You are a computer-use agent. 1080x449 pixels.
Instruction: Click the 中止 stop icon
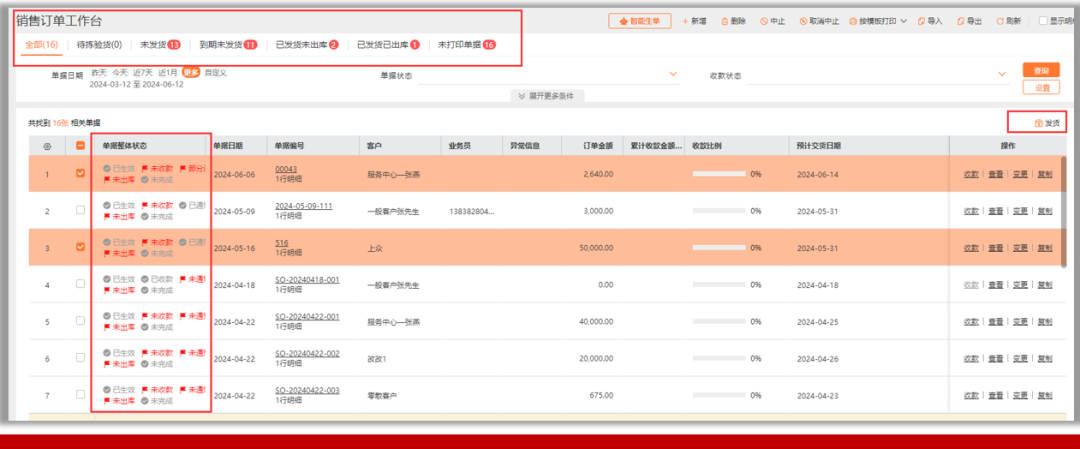tap(764, 21)
